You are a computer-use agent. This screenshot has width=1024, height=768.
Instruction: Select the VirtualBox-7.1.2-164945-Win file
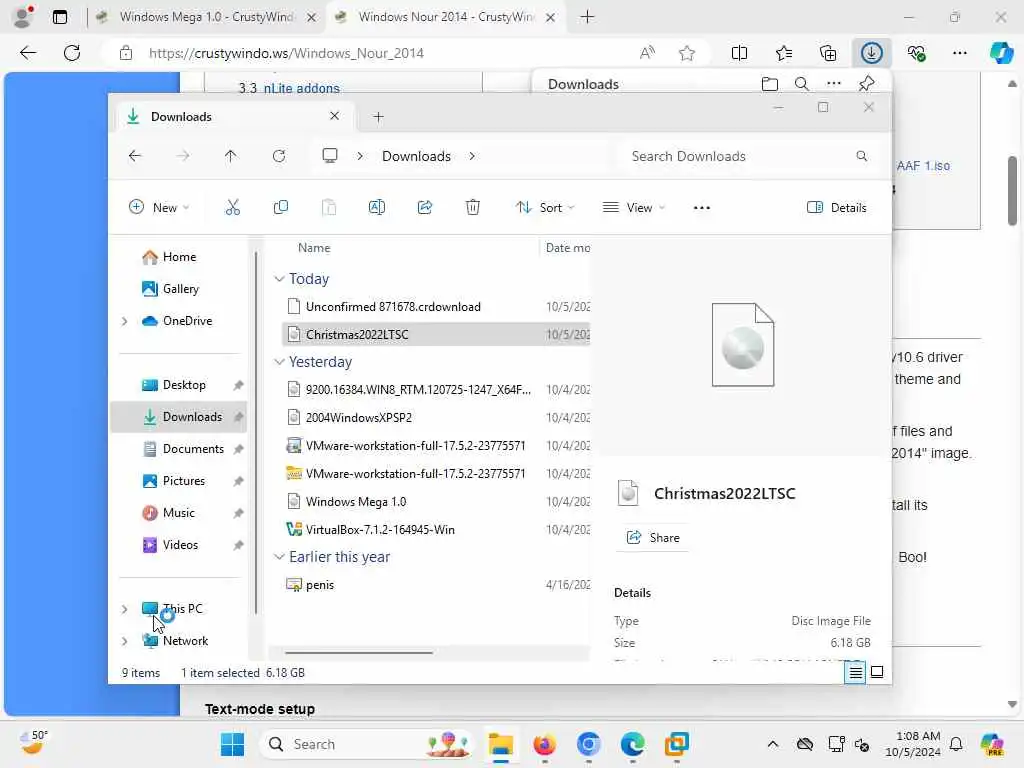(x=380, y=530)
